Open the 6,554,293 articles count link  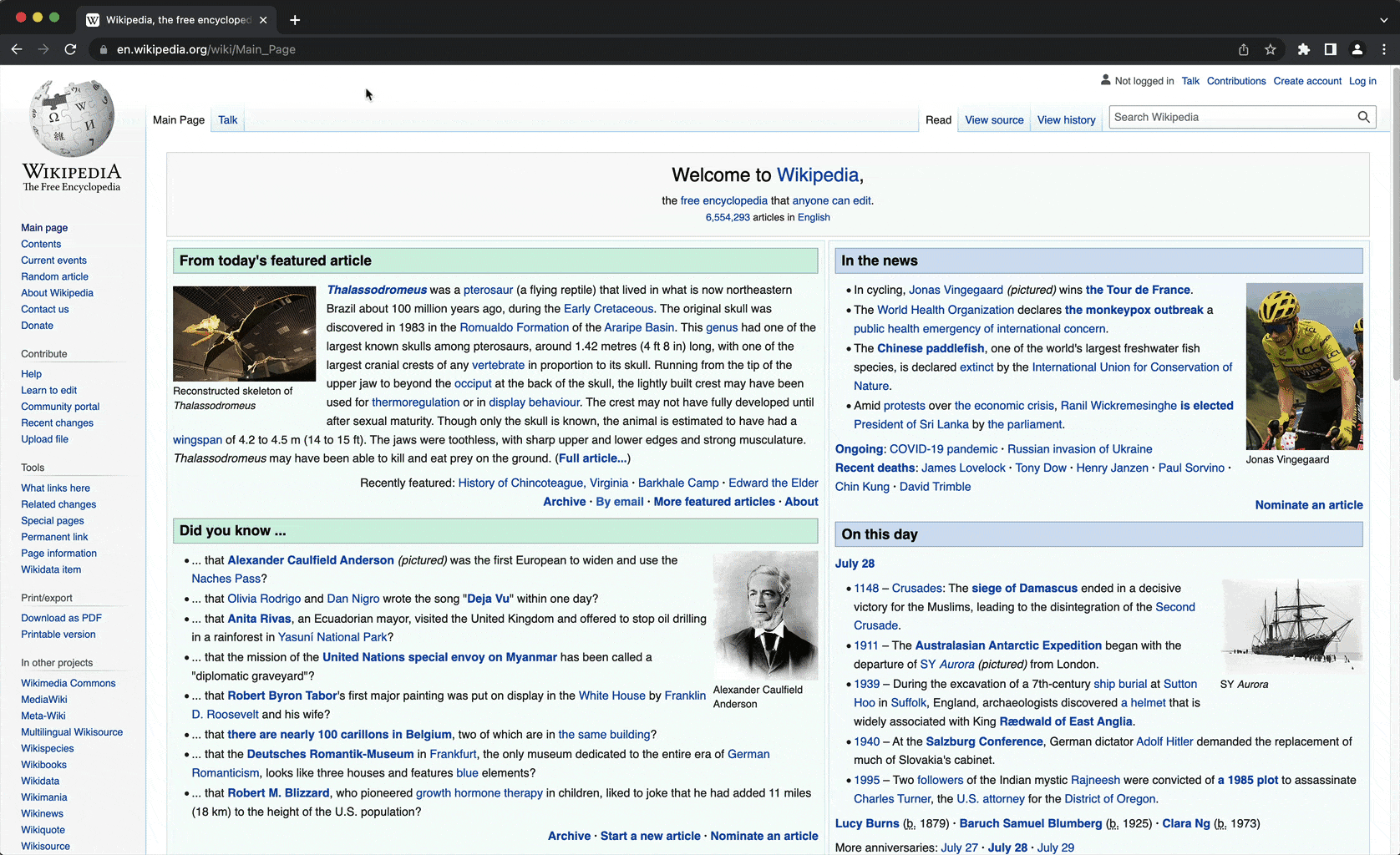coord(728,217)
